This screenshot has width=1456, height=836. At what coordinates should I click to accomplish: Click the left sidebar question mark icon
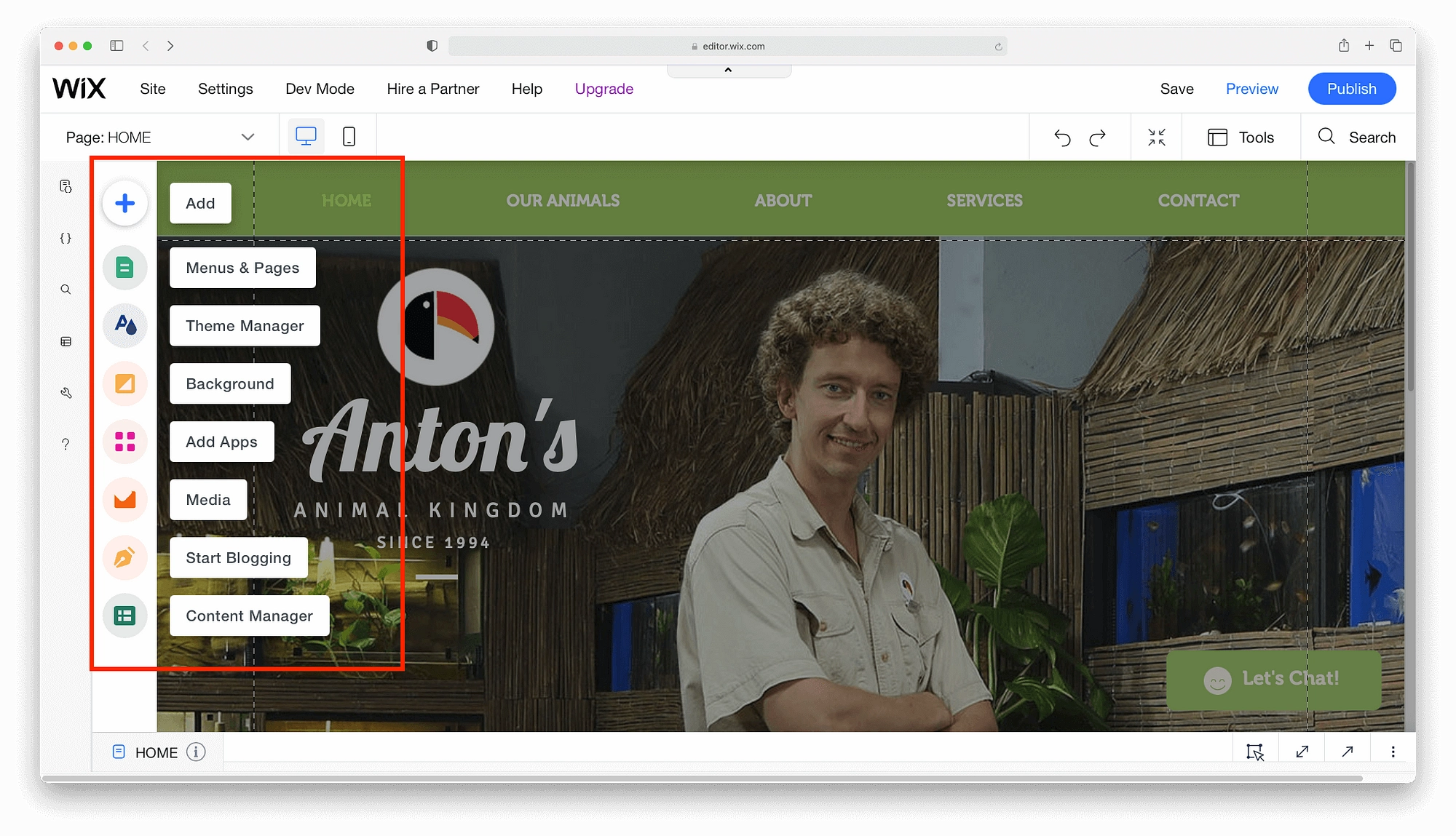(x=66, y=445)
